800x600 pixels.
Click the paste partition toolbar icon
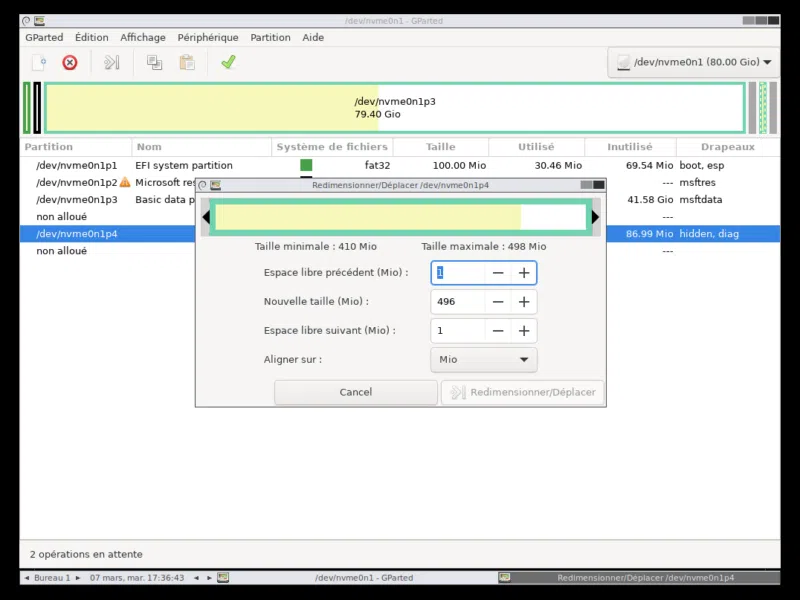187,62
